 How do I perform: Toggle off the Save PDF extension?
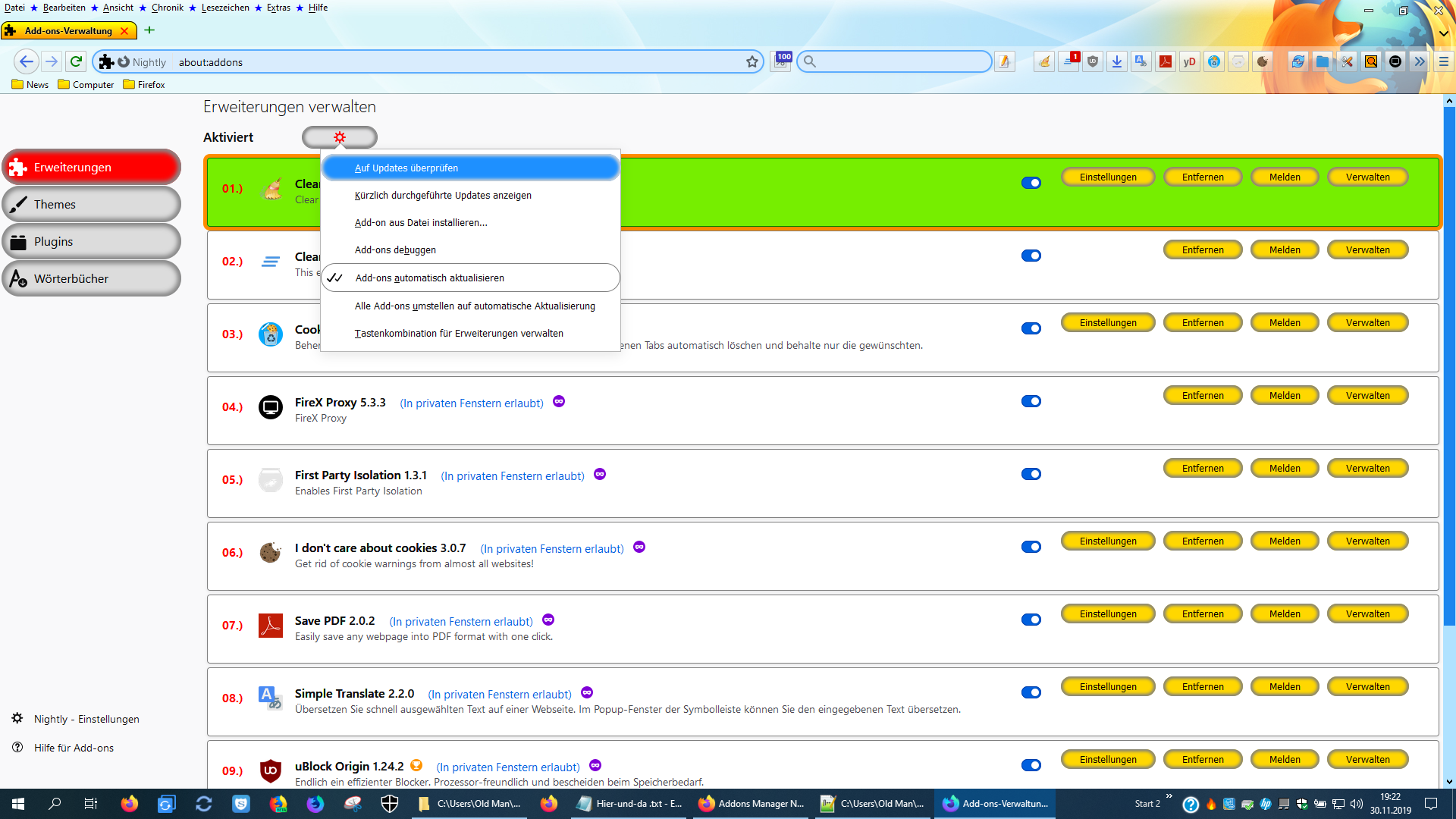pos(1031,620)
